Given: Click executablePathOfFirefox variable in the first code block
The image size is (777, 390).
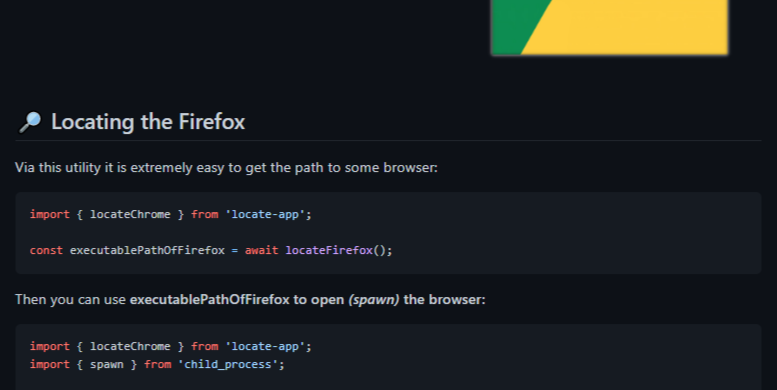Looking at the screenshot, I should coord(147,250).
